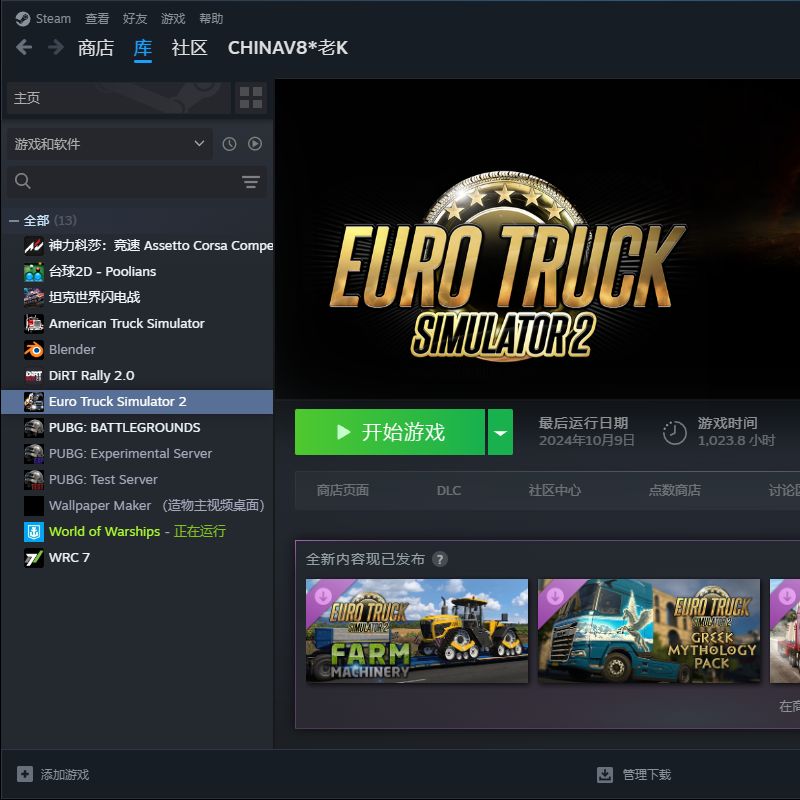Click the 坦克世界闪电战 game icon
This screenshot has width=800, height=800.
point(34,297)
